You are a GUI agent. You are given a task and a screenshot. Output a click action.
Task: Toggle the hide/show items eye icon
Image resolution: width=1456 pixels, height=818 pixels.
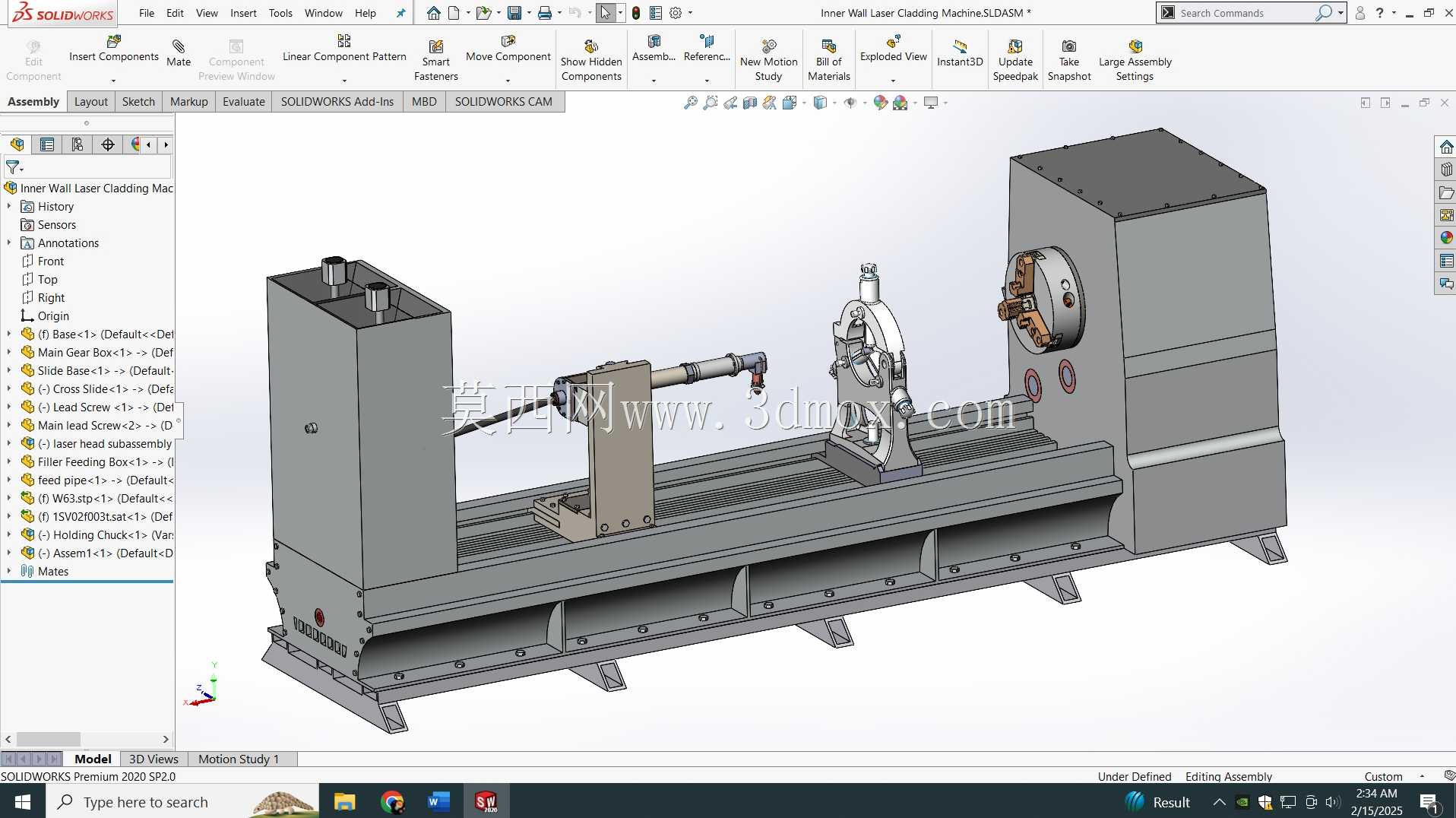coord(850,103)
